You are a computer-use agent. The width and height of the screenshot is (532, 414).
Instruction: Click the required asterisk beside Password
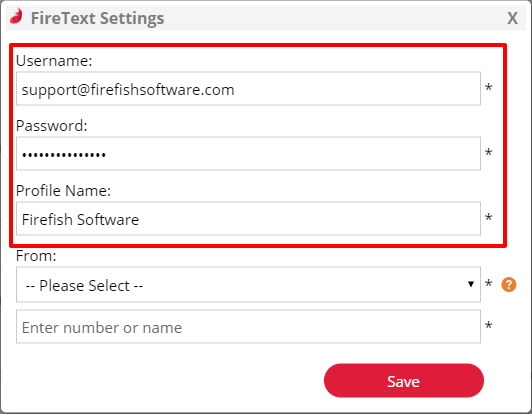488,153
